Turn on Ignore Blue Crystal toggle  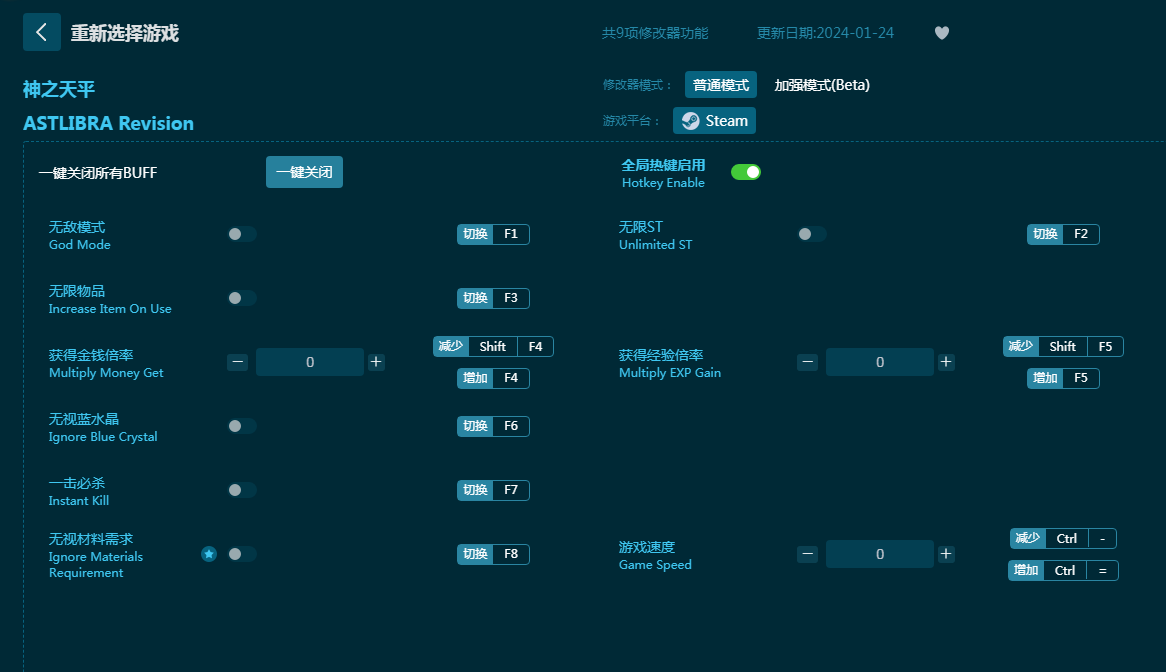pos(242,426)
